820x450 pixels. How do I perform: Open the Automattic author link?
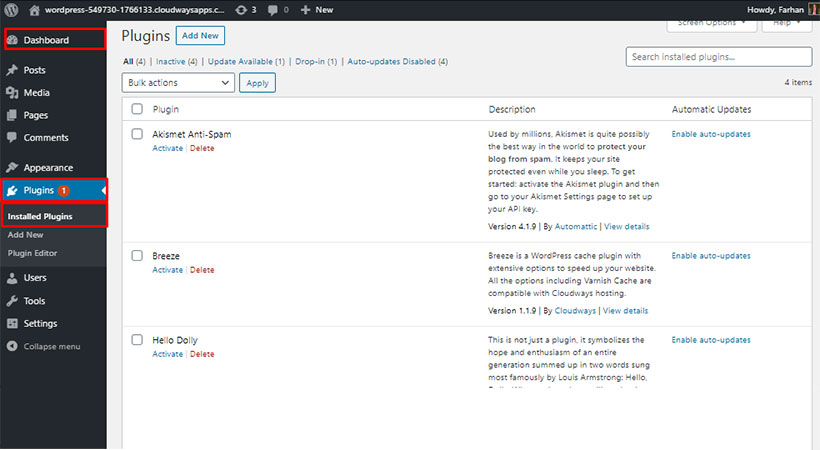575,227
